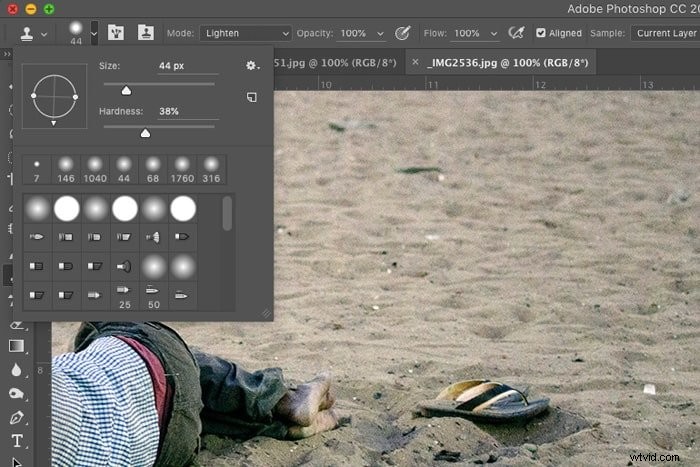The width and height of the screenshot is (700, 467).
Task: Expand the Flow slider dropdown arrow
Action: point(494,34)
